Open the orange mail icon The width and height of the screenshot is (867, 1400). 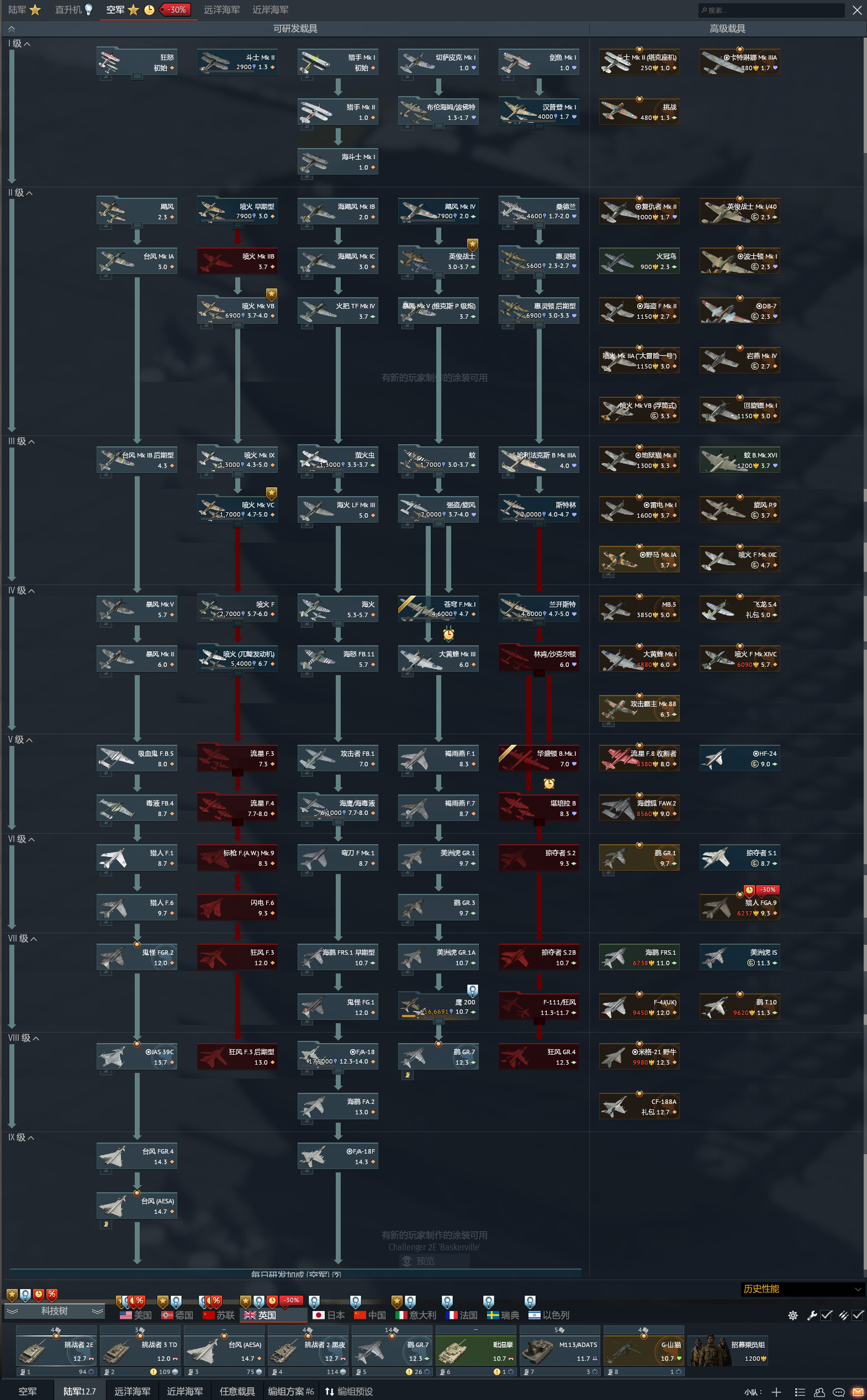tap(858, 1392)
